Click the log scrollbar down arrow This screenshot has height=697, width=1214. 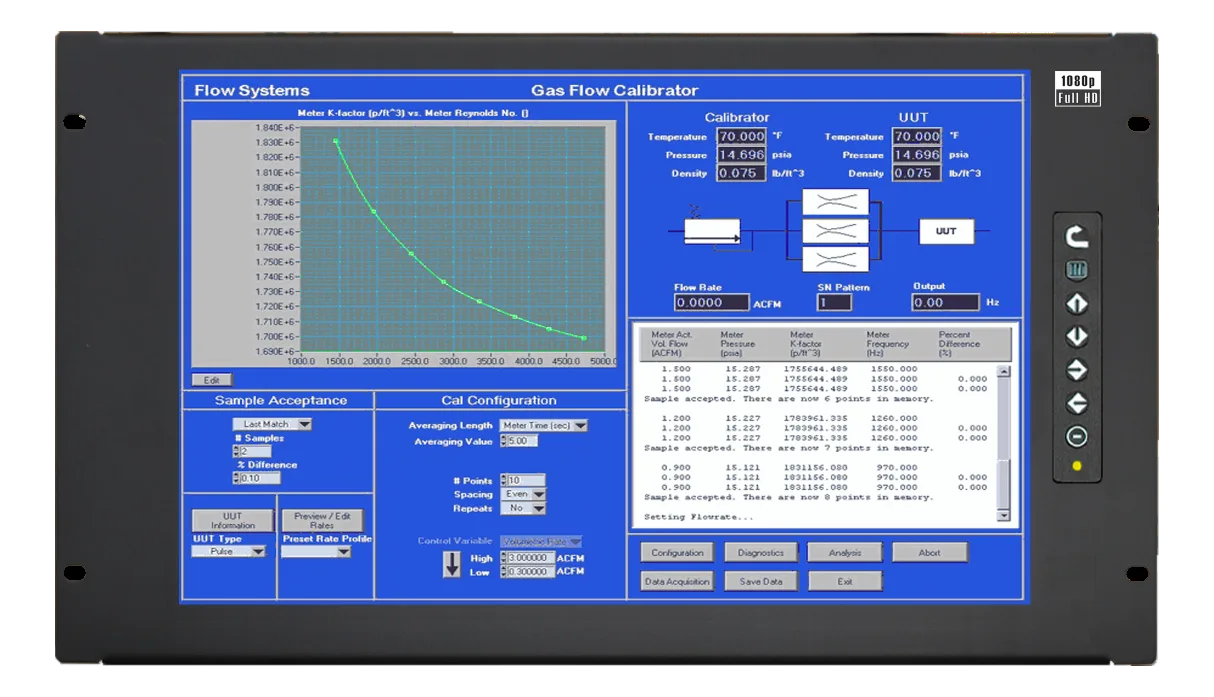point(1004,515)
